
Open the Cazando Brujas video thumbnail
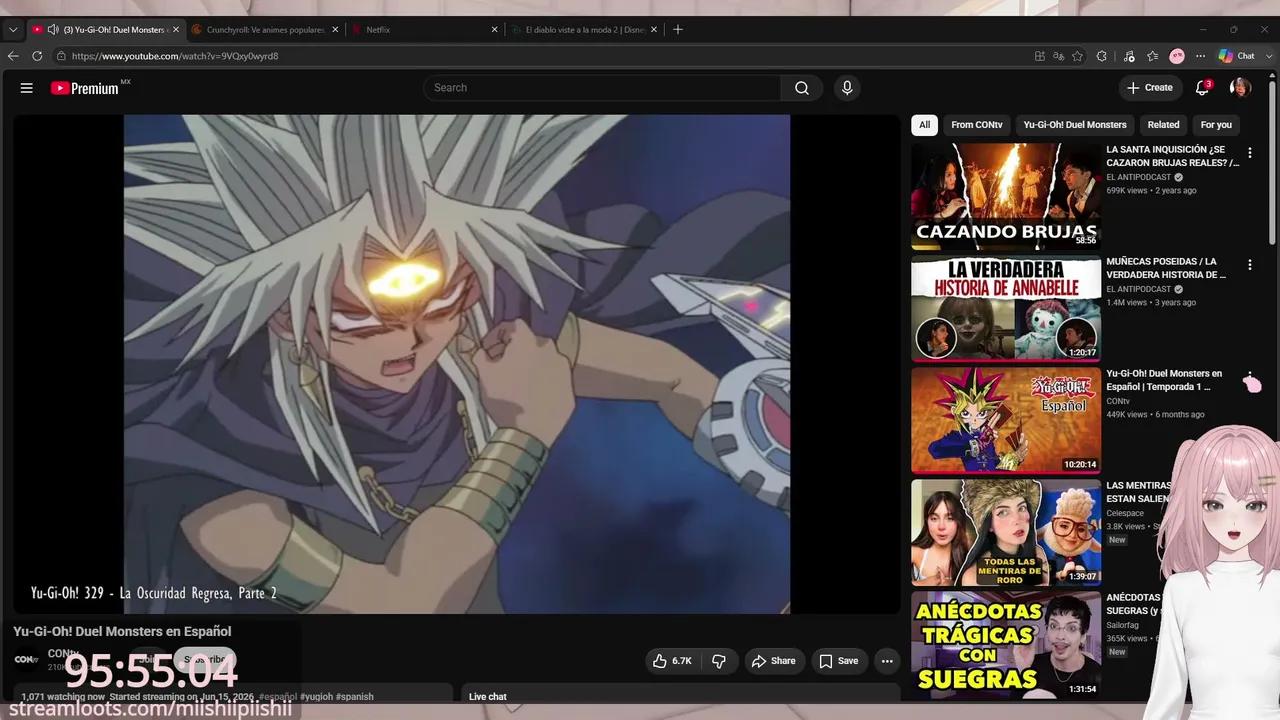click(x=1006, y=195)
